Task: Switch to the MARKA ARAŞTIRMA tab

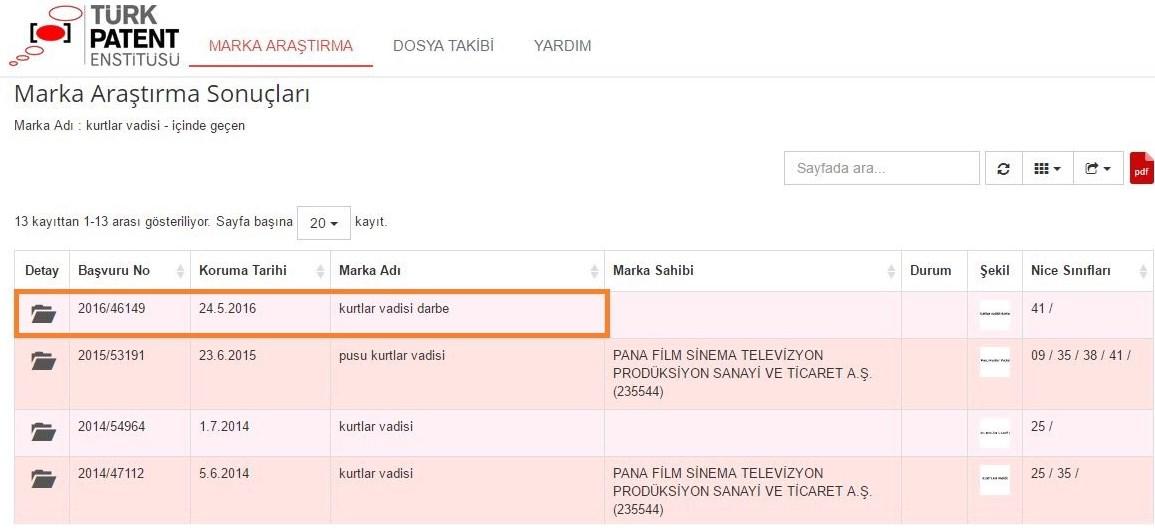Action: [280, 46]
